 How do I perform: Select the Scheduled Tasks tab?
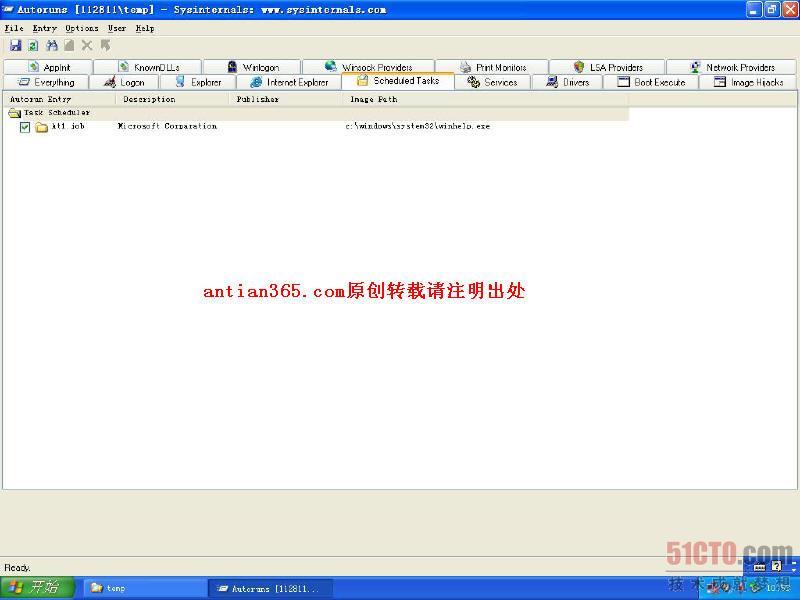pyautogui.click(x=398, y=81)
